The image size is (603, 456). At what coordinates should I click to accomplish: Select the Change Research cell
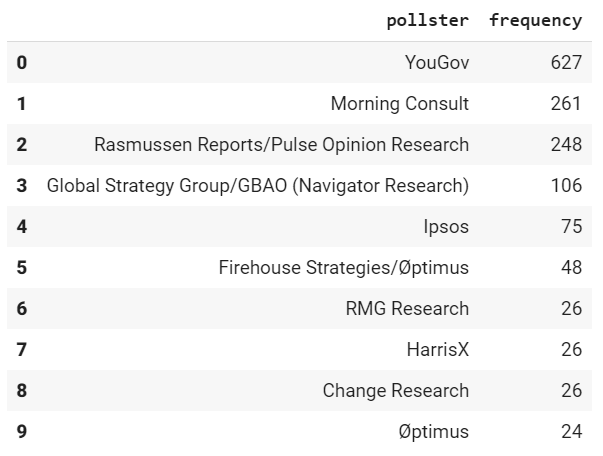coord(396,391)
